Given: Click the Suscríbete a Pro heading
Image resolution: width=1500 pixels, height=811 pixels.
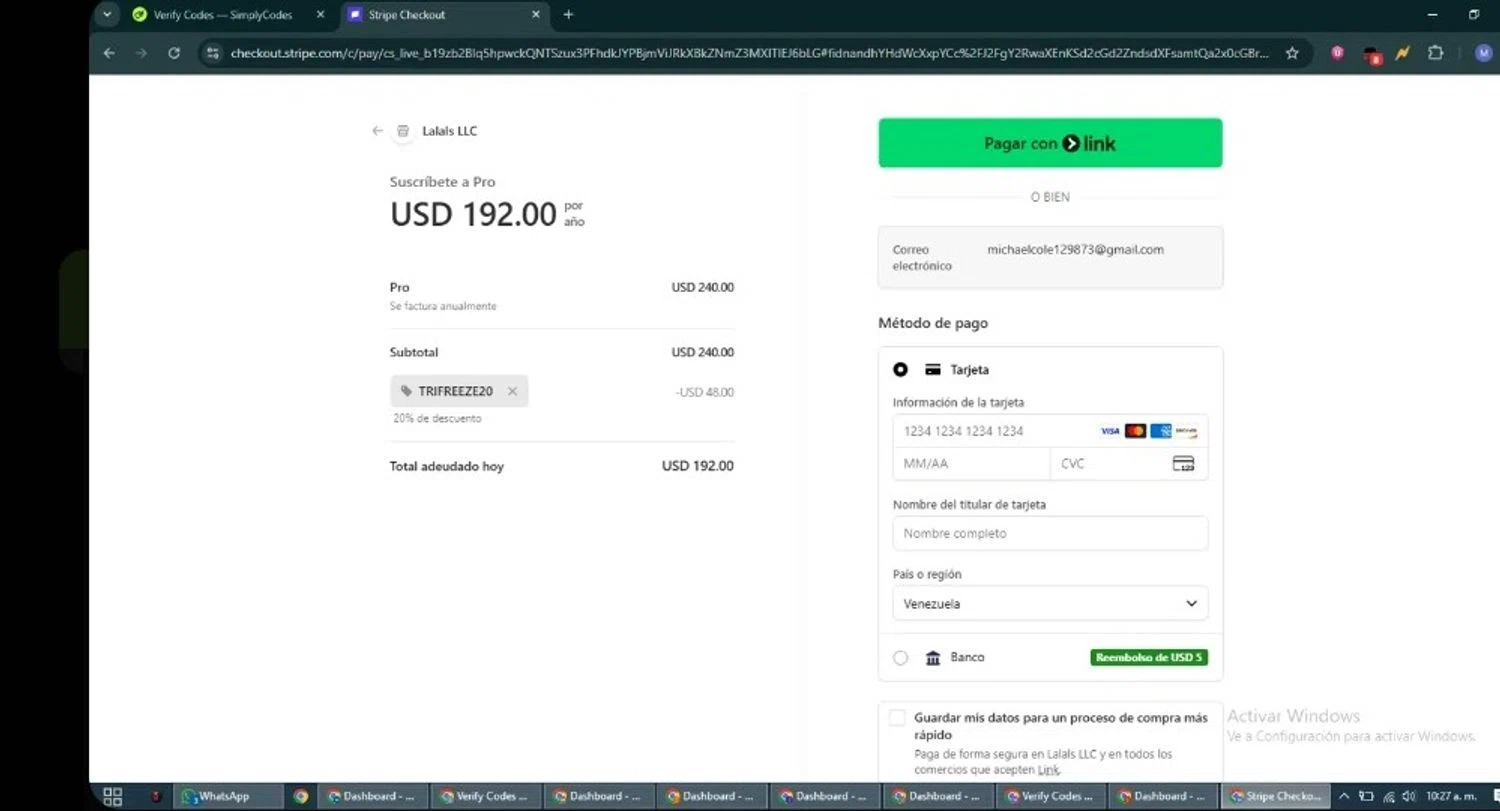Looking at the screenshot, I should click(442, 182).
